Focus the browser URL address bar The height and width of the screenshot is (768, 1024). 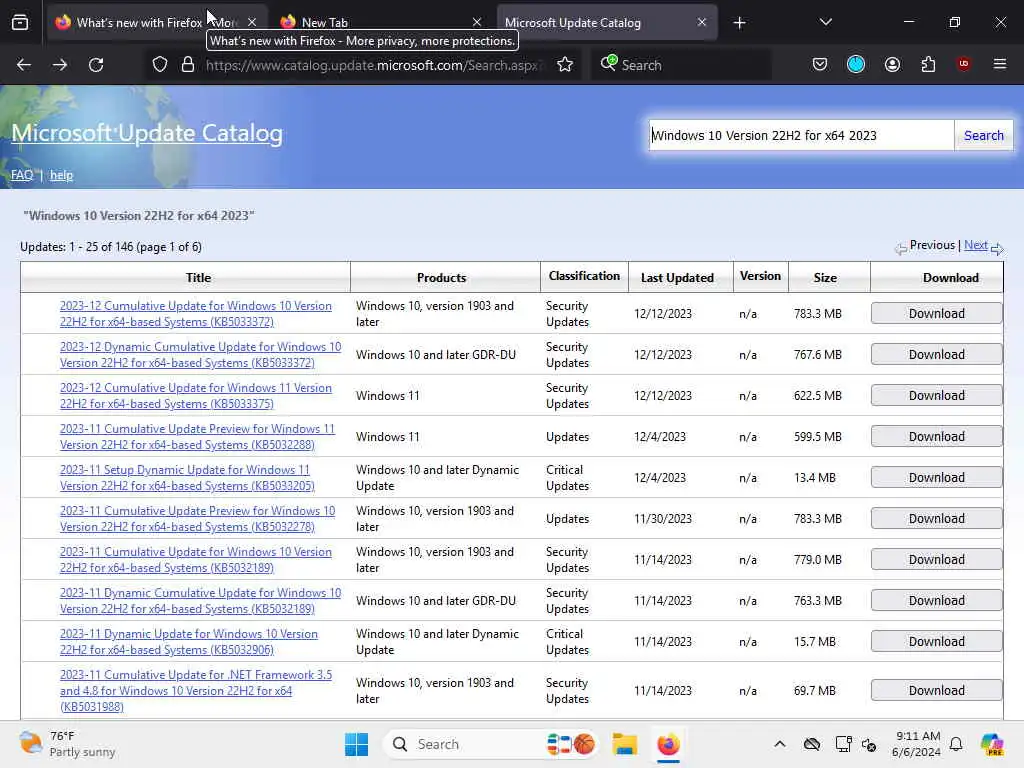tap(373, 65)
